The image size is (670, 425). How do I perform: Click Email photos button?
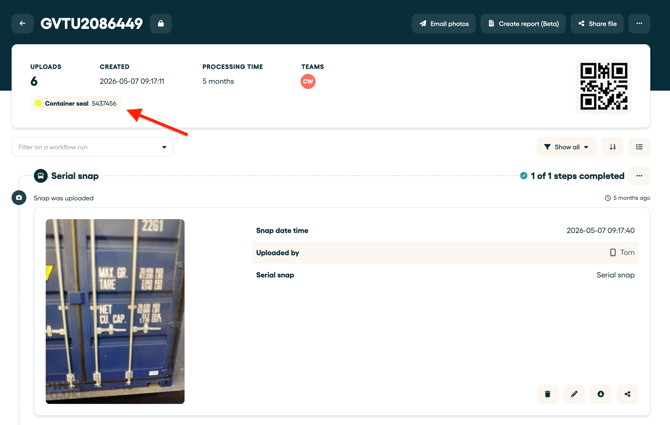click(x=444, y=23)
